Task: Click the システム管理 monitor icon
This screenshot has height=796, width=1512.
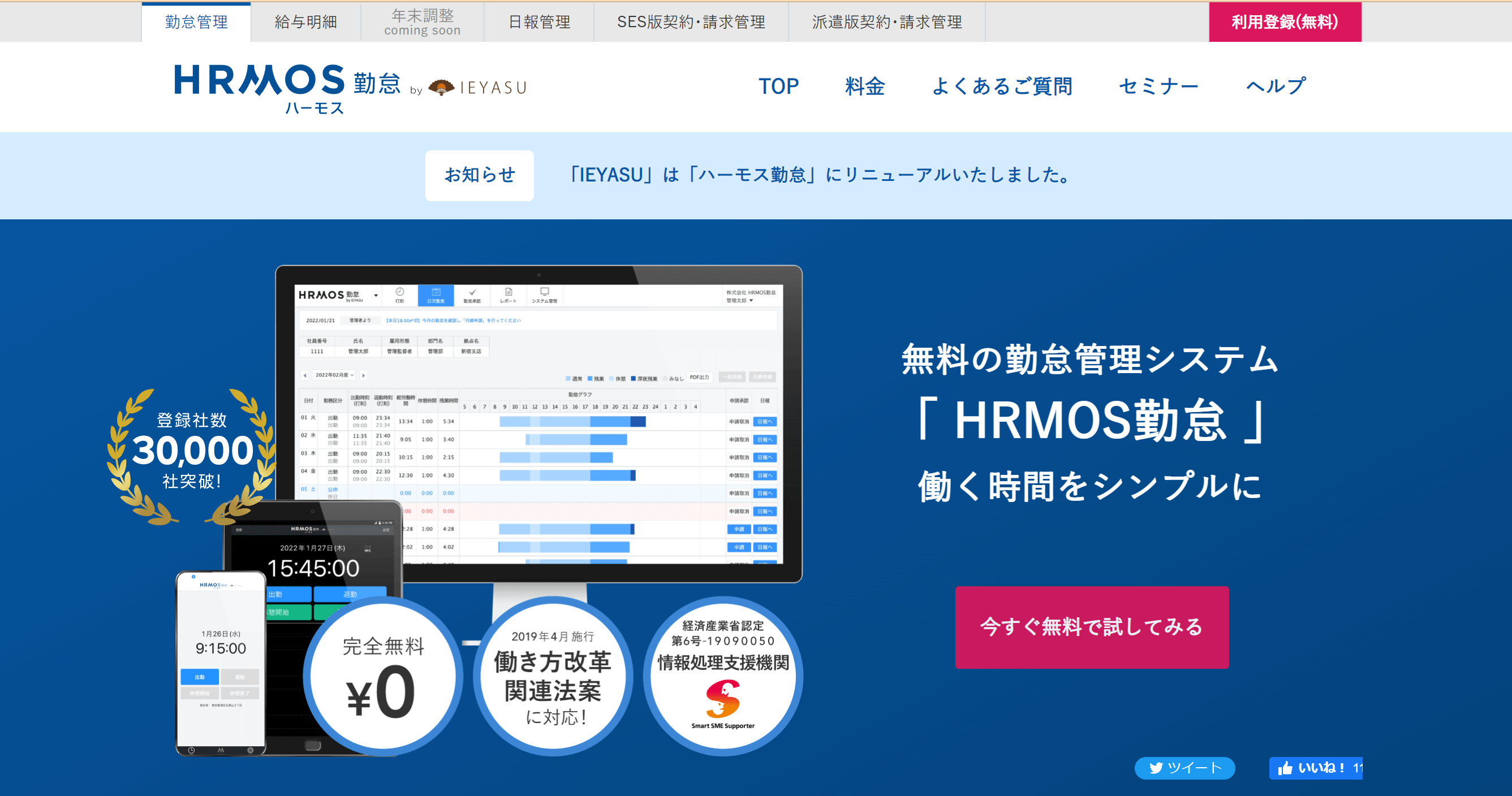Action: click(x=544, y=295)
